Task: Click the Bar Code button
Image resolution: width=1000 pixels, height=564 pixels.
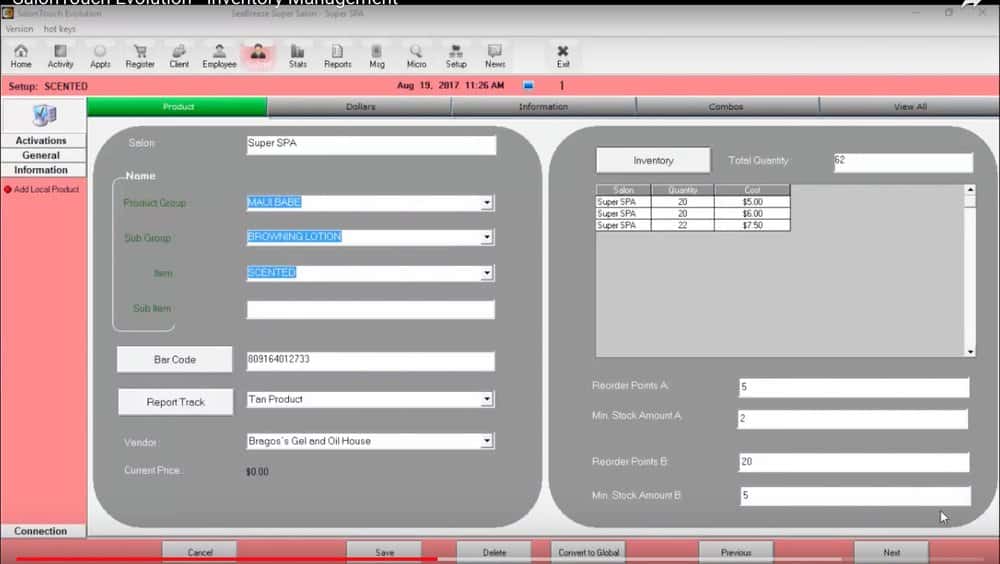Action: point(175,360)
